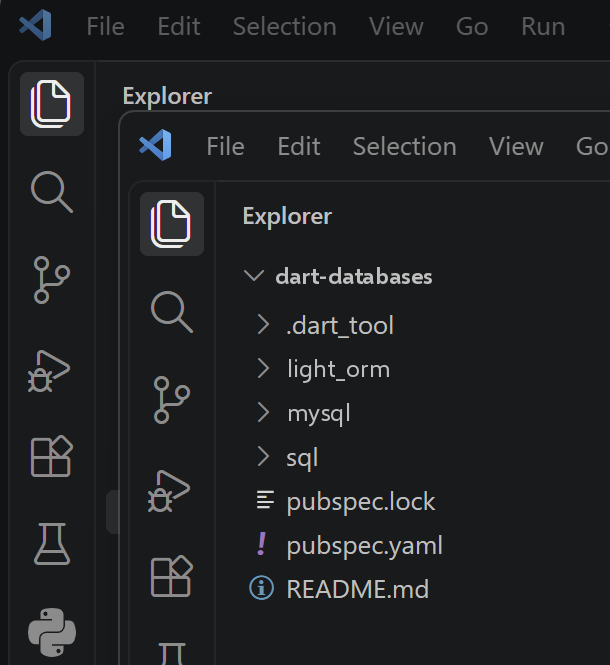The width and height of the screenshot is (610, 665).
Task: Click the dart-databases folder label
Action: coord(353,277)
